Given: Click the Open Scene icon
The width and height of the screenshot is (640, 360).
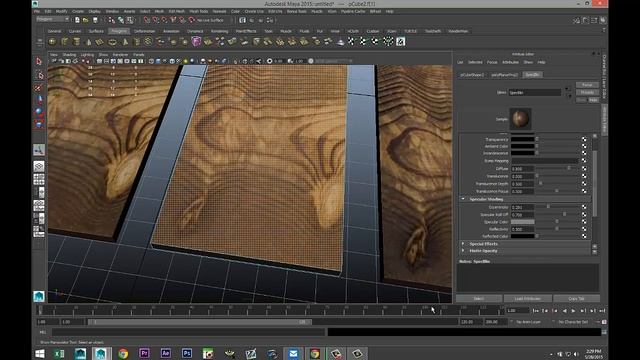Looking at the screenshot, I should [86, 20].
